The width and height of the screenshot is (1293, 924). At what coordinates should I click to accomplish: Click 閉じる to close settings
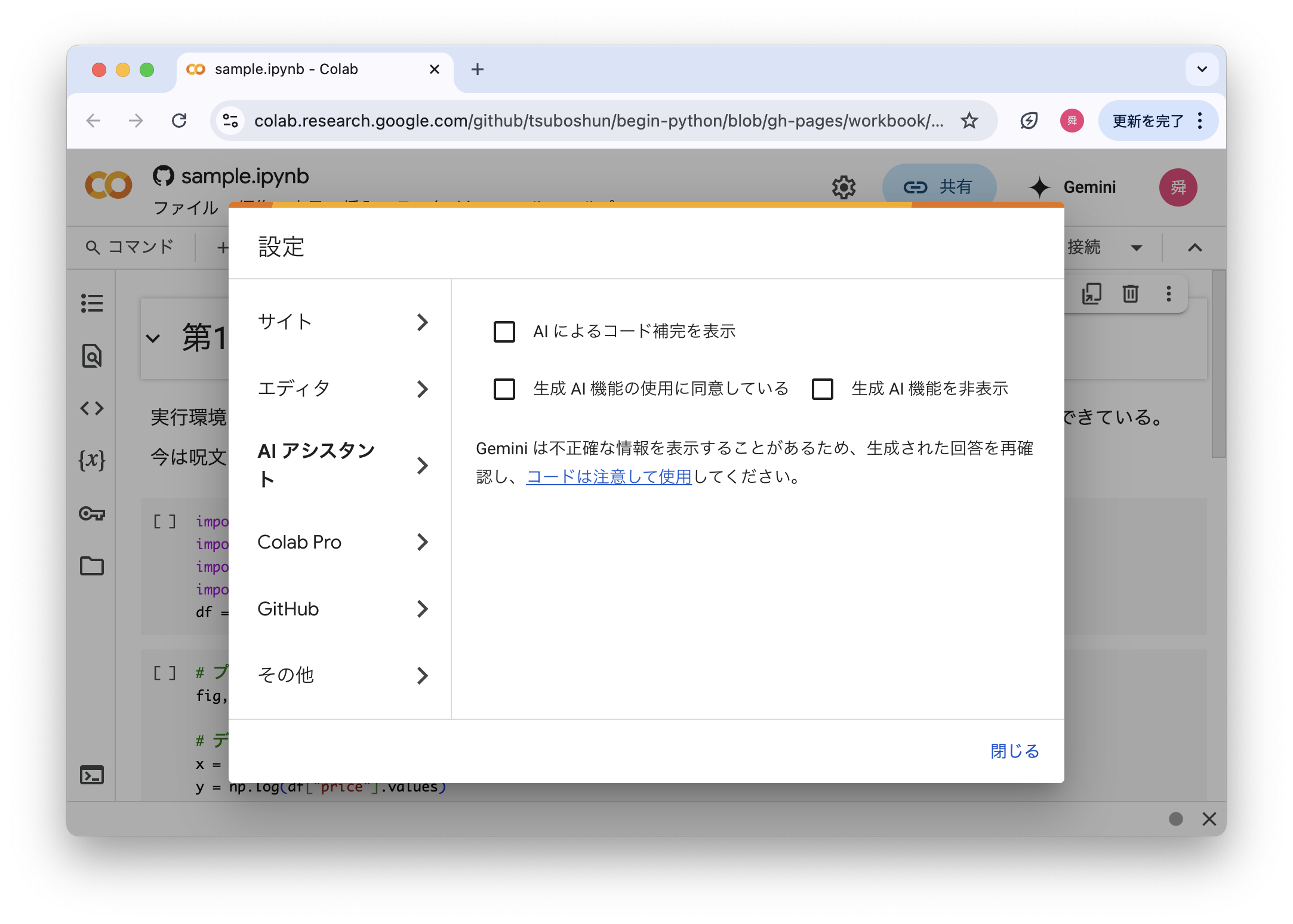(1015, 751)
